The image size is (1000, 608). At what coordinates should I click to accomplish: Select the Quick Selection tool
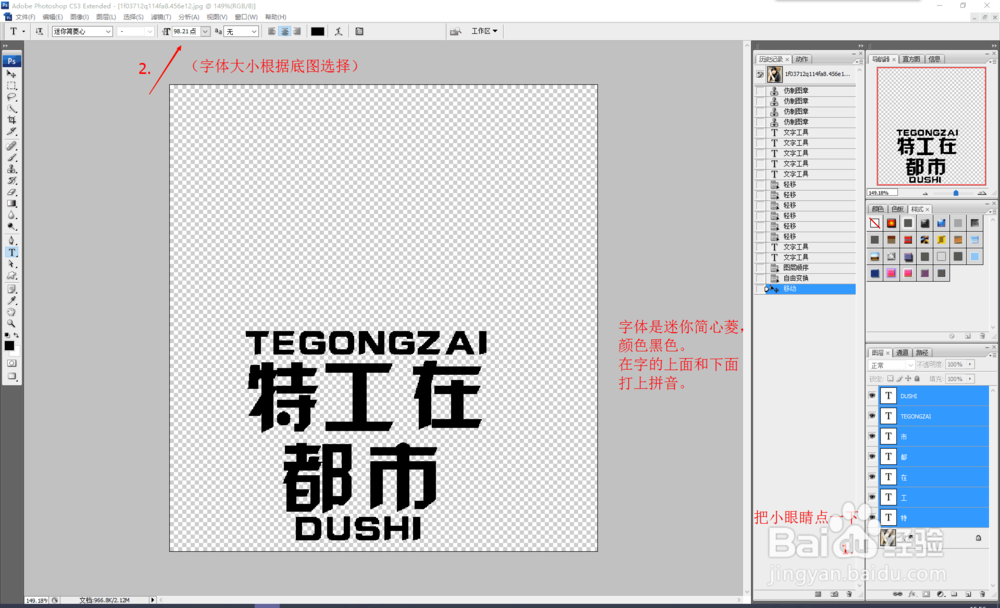coord(11,108)
